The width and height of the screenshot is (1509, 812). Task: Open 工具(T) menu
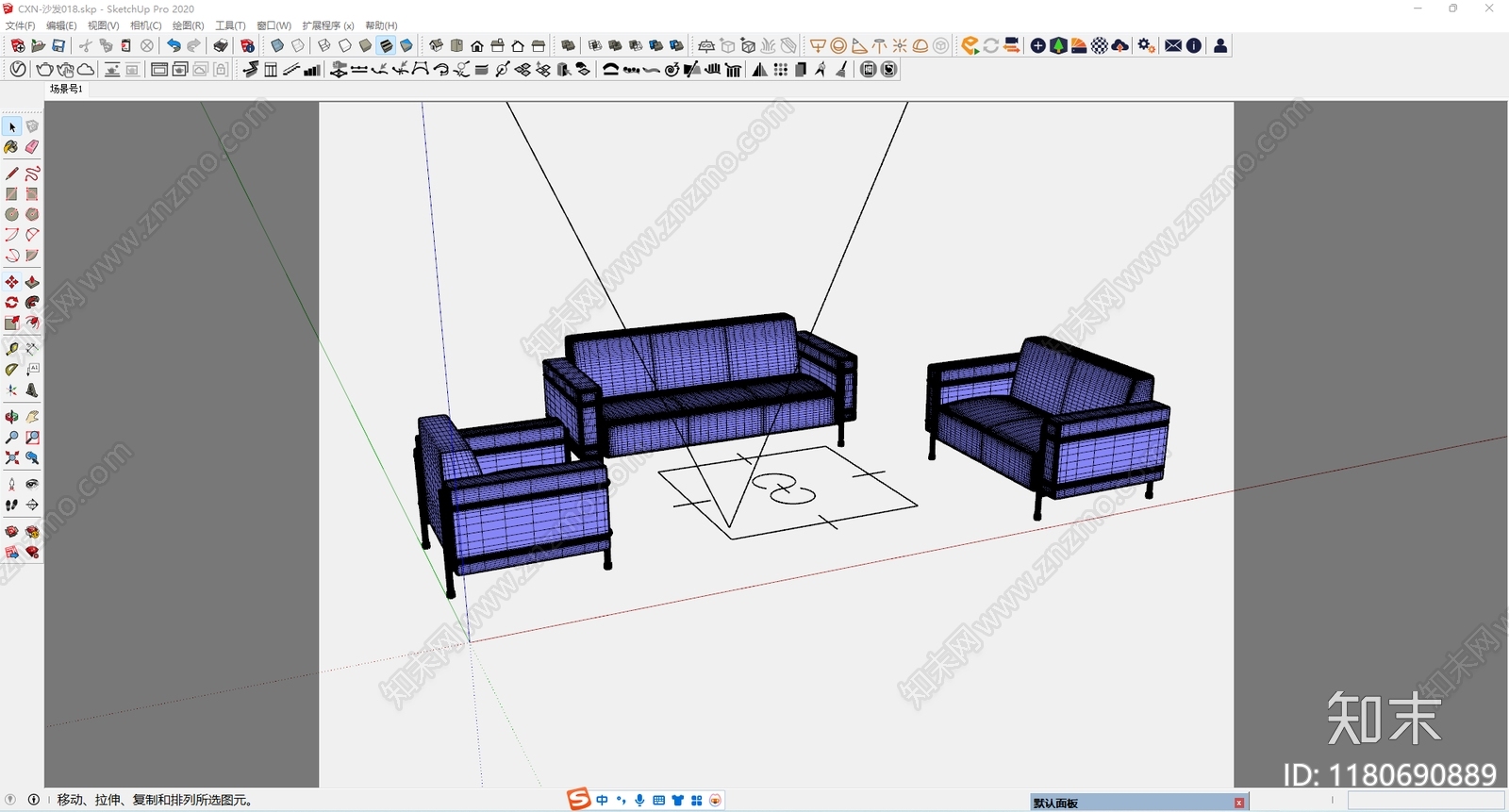pos(230,25)
